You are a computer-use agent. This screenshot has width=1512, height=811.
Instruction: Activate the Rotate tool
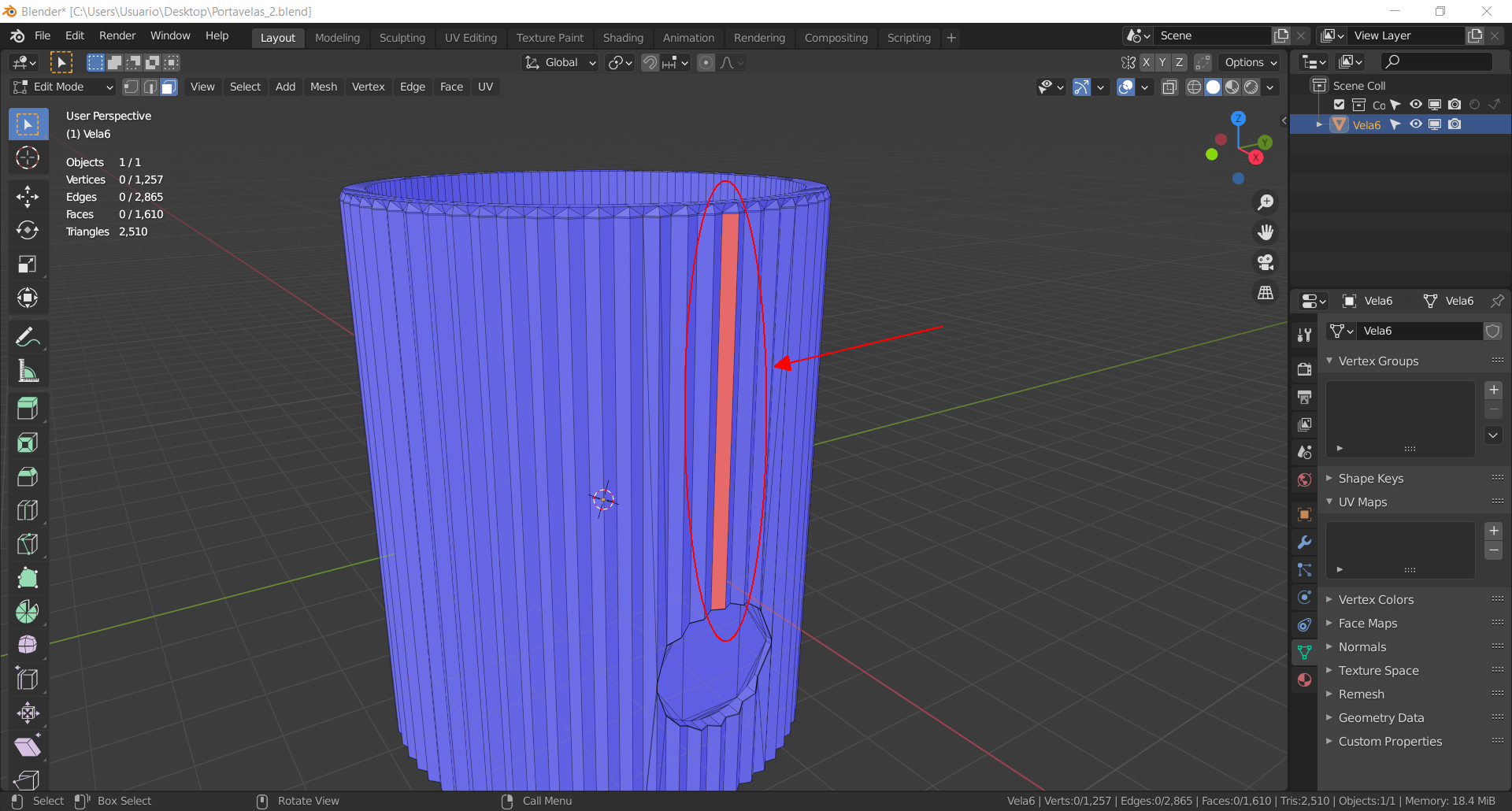(x=28, y=231)
